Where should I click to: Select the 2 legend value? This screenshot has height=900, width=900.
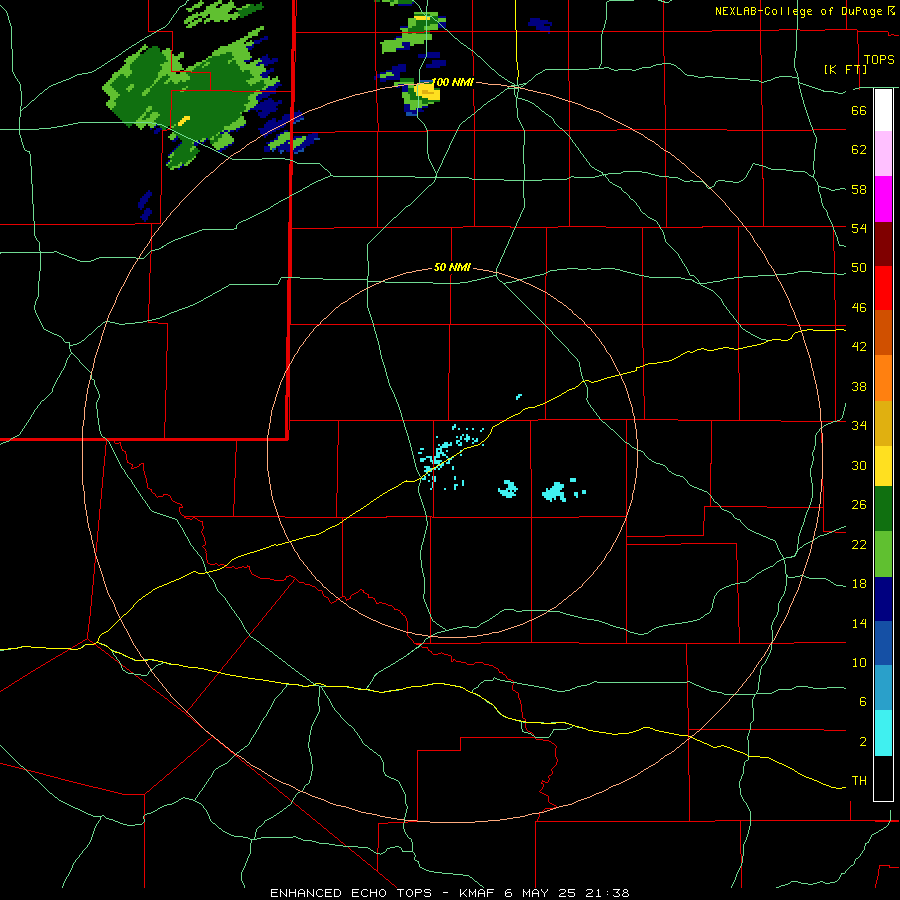click(862, 742)
